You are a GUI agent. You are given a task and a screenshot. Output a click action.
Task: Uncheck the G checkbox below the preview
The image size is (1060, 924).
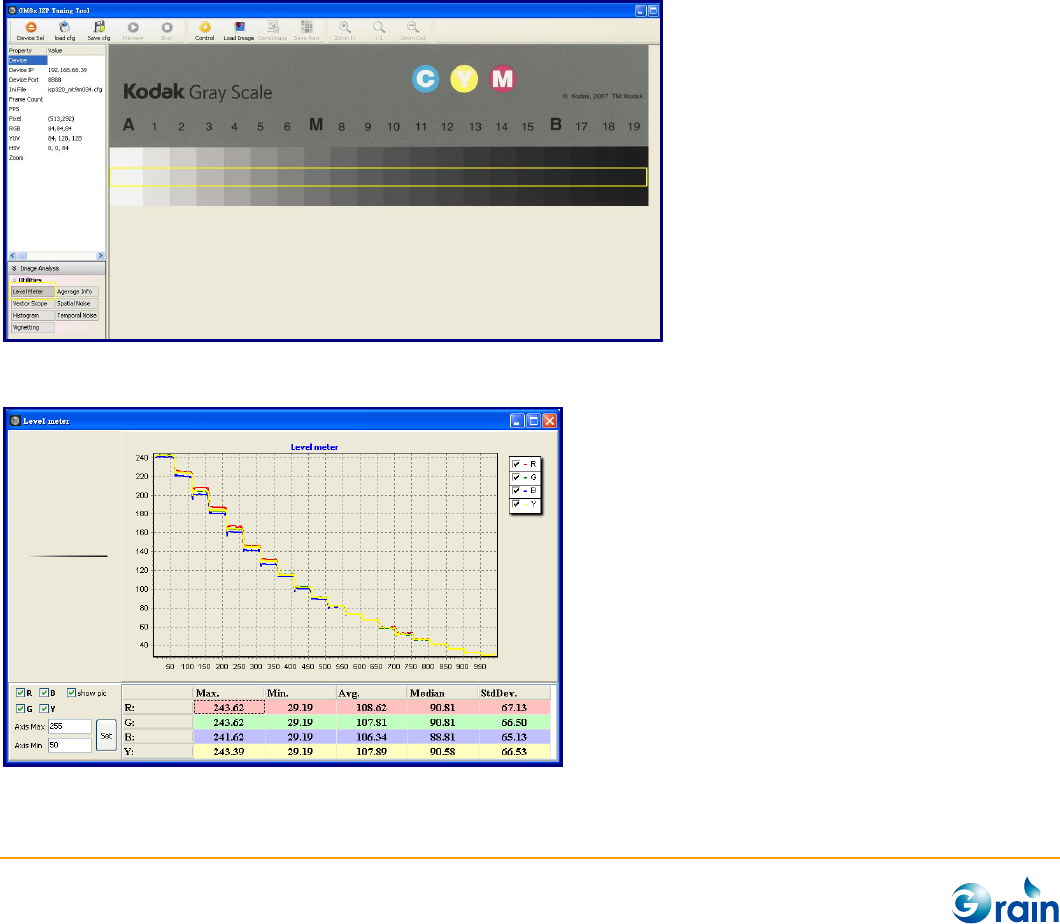point(20,708)
